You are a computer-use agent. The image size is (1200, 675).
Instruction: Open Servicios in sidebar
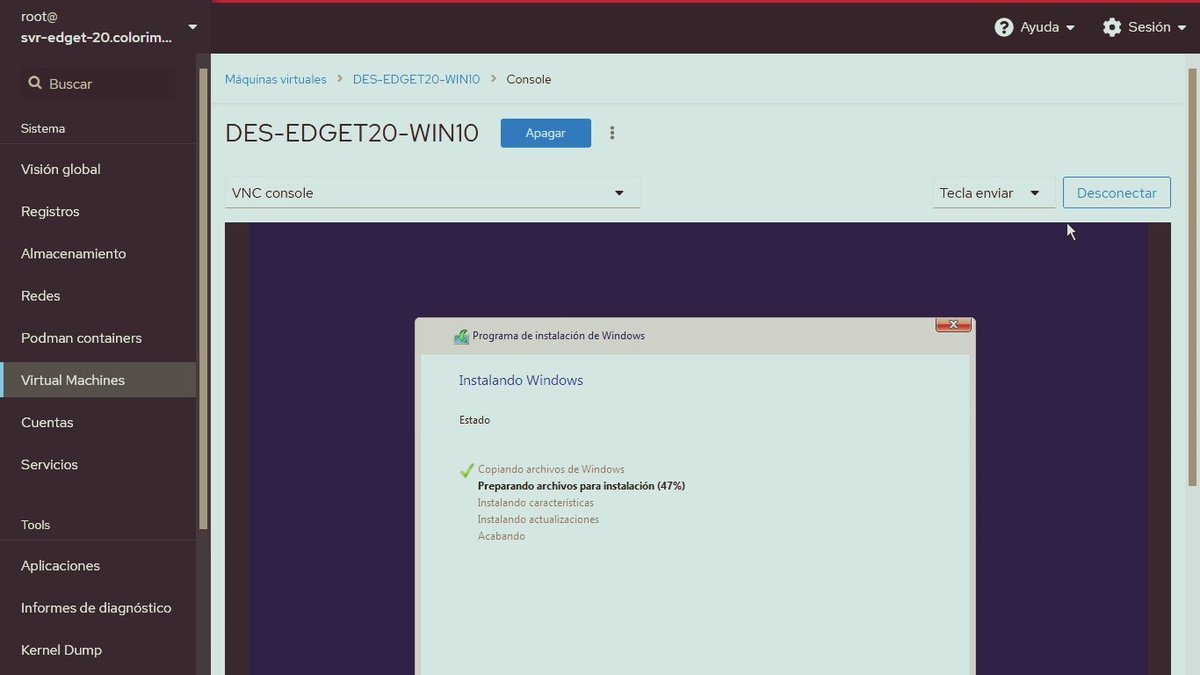click(x=98, y=464)
